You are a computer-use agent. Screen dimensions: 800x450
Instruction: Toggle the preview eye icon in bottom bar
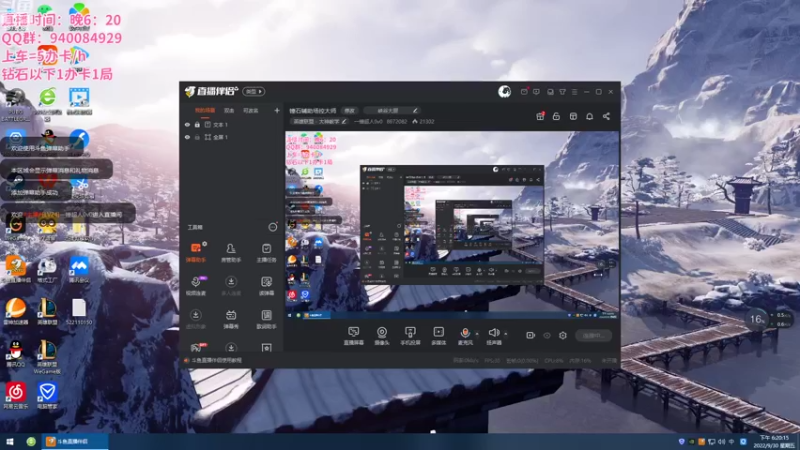click(x=547, y=335)
